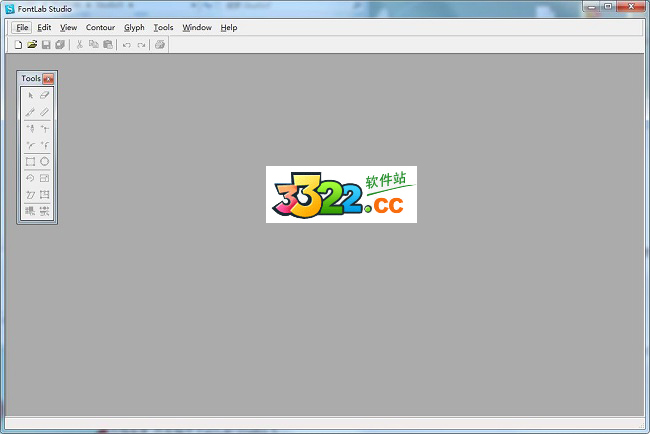Click the Paste clipboard icon
Screen dimensions: 650x434
pos(108,45)
